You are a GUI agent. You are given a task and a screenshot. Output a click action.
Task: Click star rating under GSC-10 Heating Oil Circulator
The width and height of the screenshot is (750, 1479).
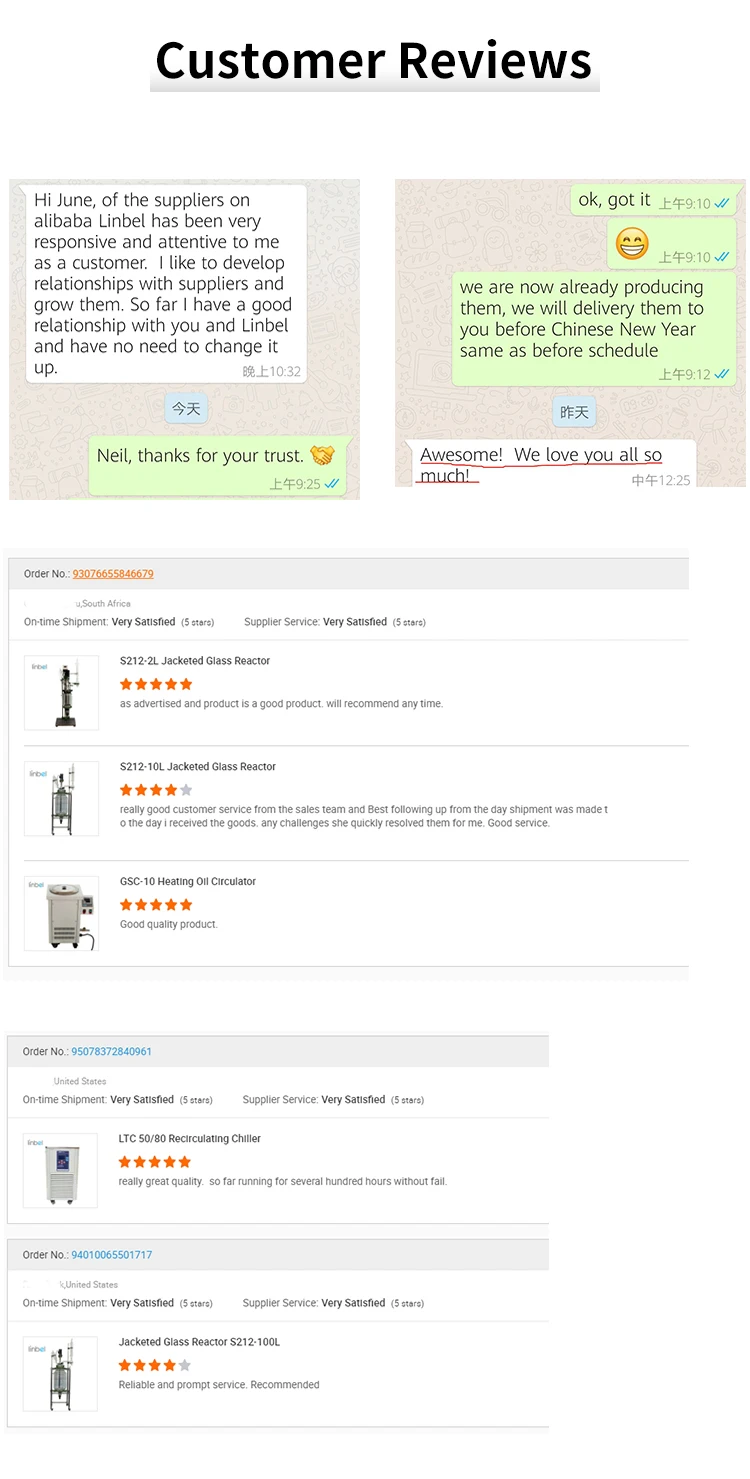coord(156,905)
